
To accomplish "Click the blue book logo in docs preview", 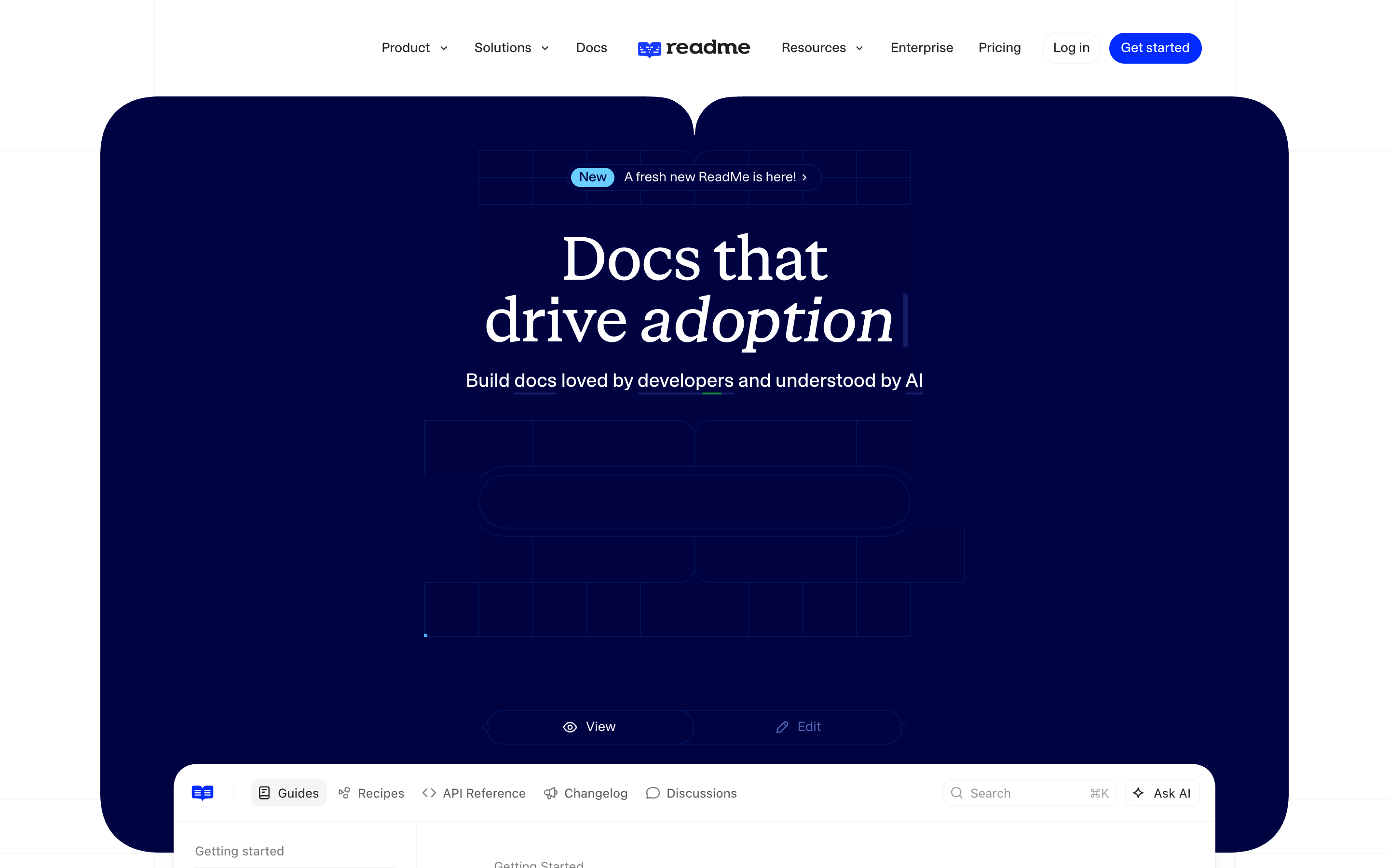I will pos(203,793).
